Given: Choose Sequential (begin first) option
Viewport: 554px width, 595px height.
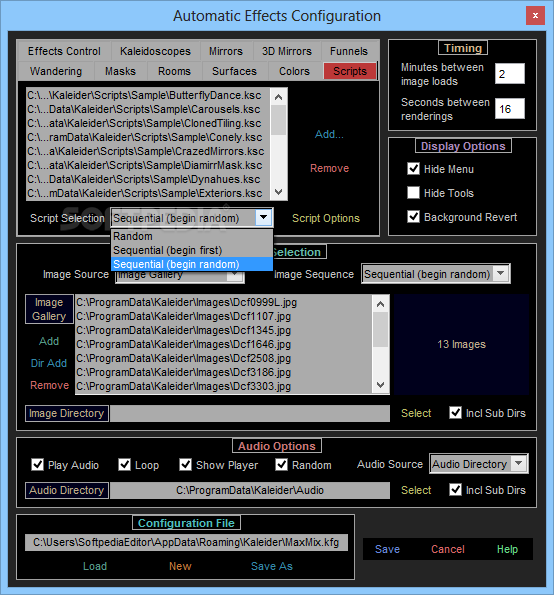Looking at the screenshot, I should [192, 250].
